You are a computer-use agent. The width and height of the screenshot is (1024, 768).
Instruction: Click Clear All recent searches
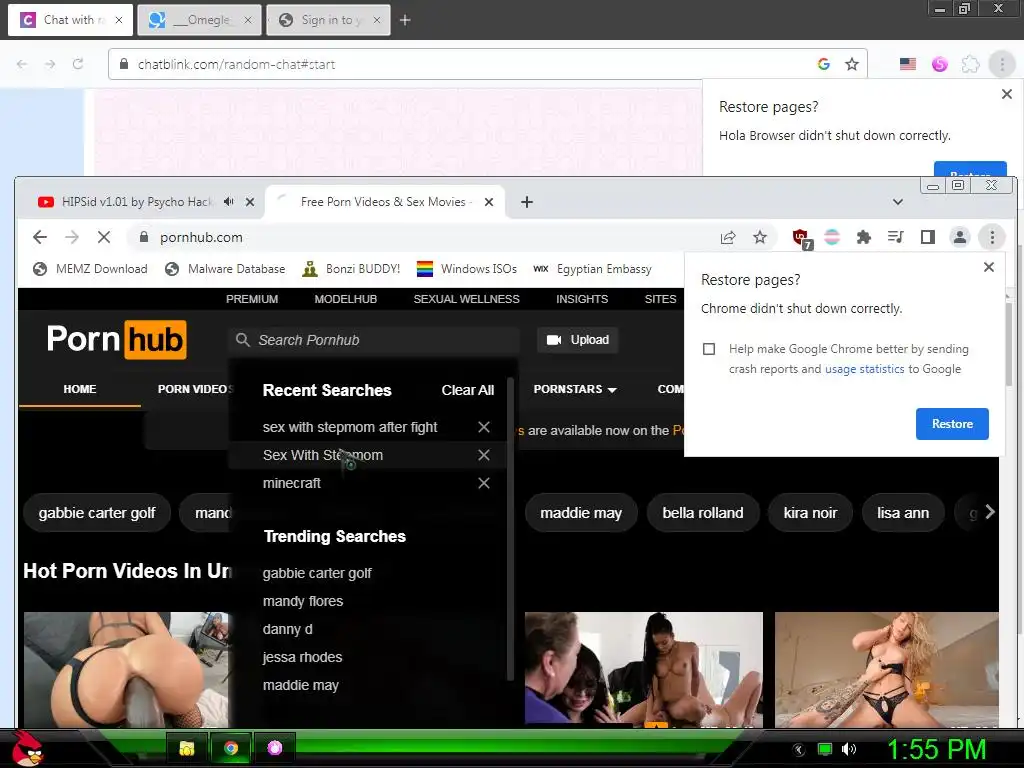(468, 390)
